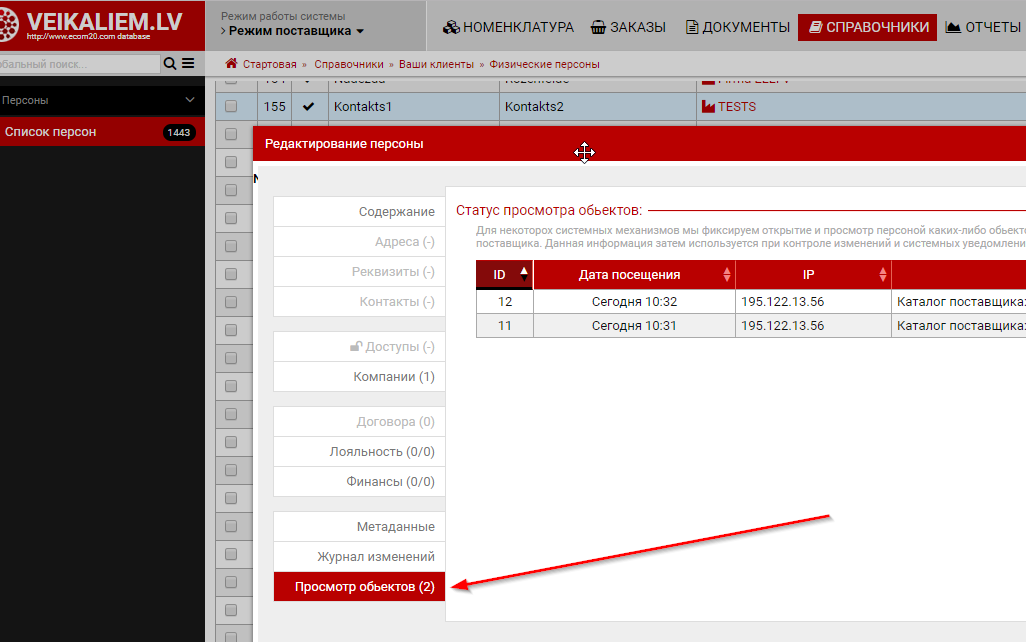The height and width of the screenshot is (642, 1026).
Task: Toggle checkbox in row above Kontakts1
Action: (231, 79)
